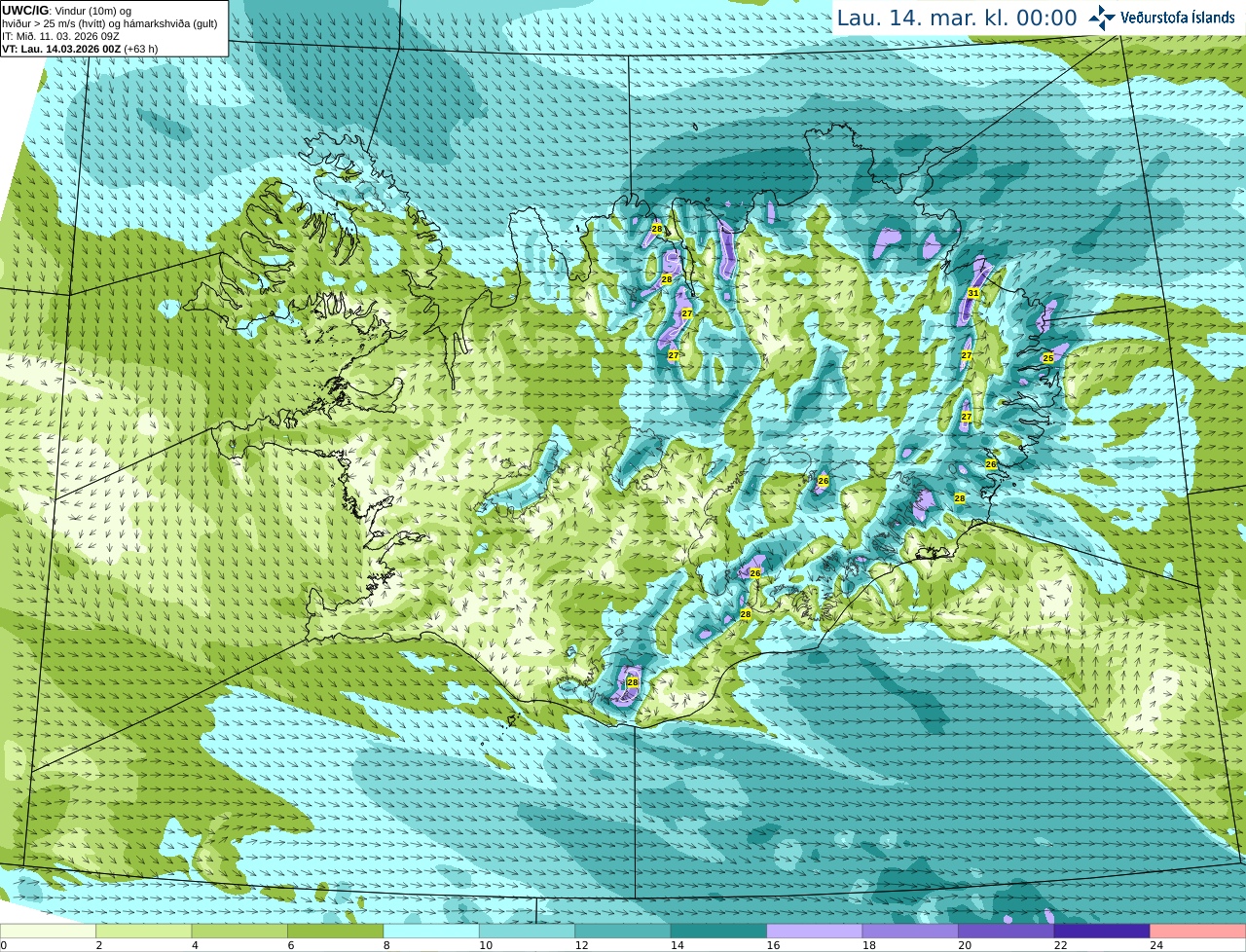This screenshot has height=952, width=1246.
Task: Click the legend tick label 22
Action: (1060, 945)
